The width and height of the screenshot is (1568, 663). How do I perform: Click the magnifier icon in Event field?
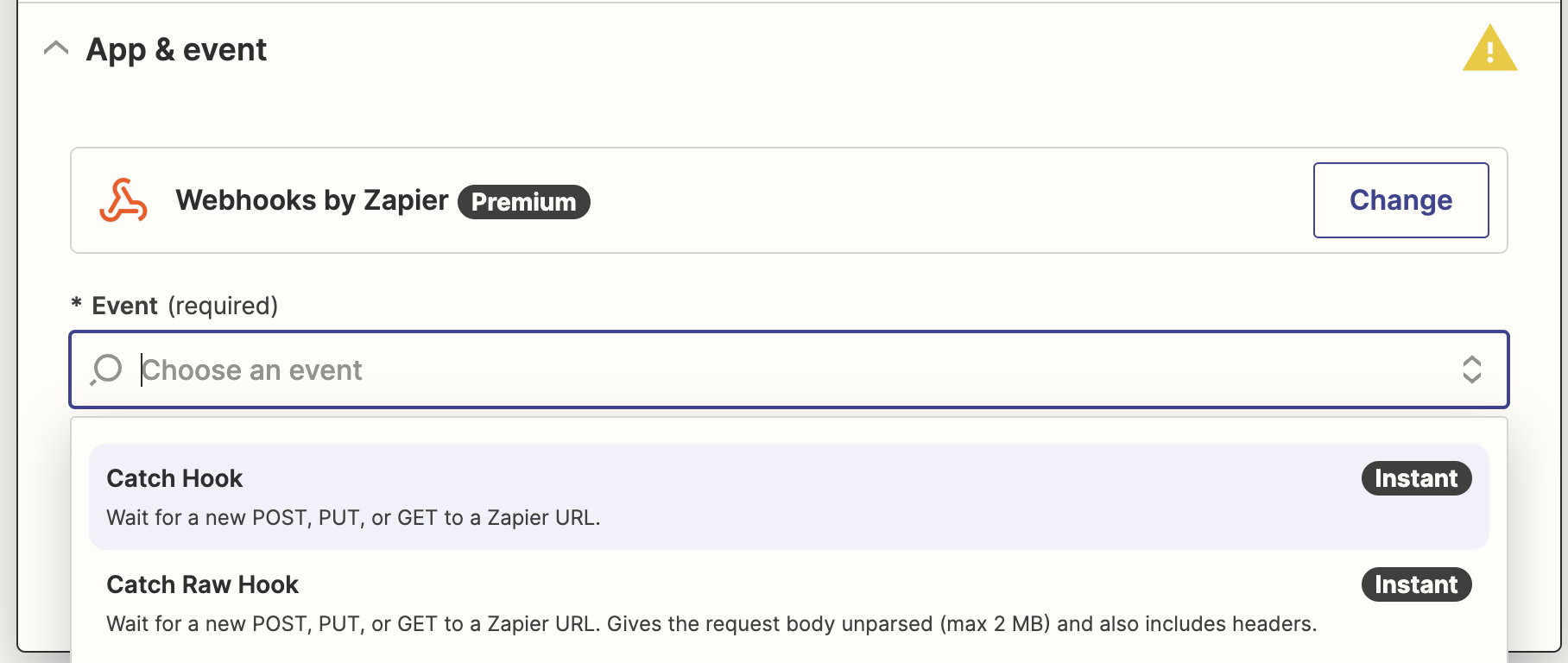pos(106,369)
